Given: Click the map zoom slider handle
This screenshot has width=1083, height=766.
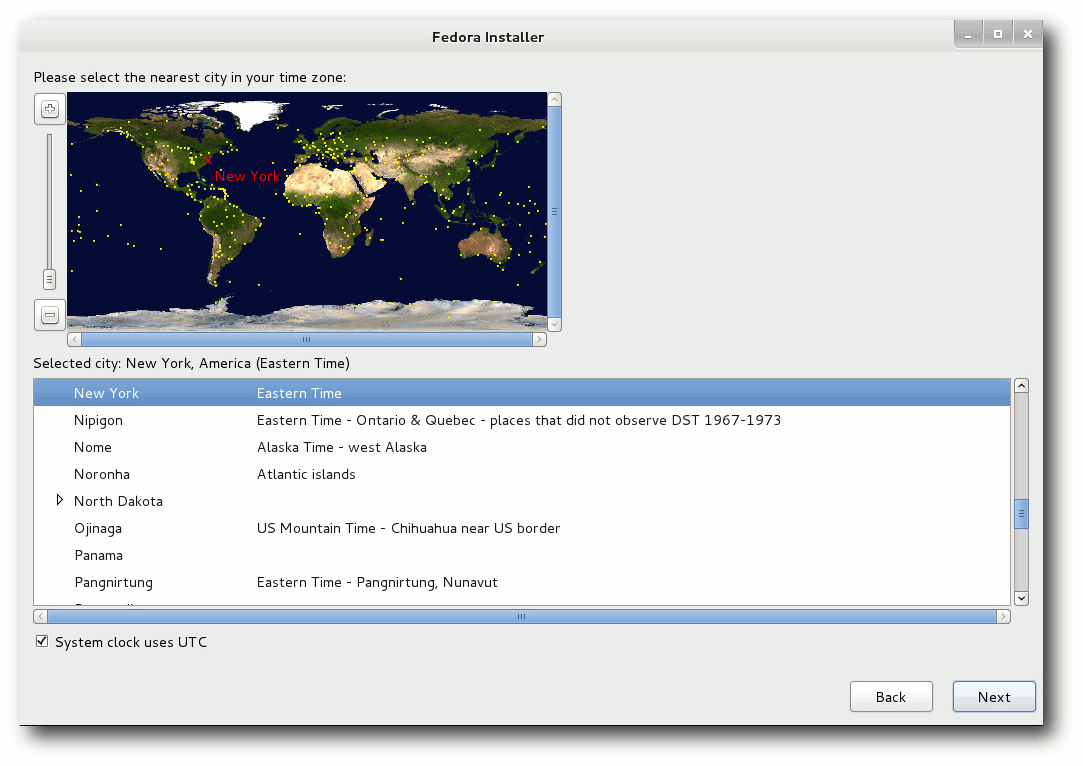Looking at the screenshot, I should [x=49, y=280].
